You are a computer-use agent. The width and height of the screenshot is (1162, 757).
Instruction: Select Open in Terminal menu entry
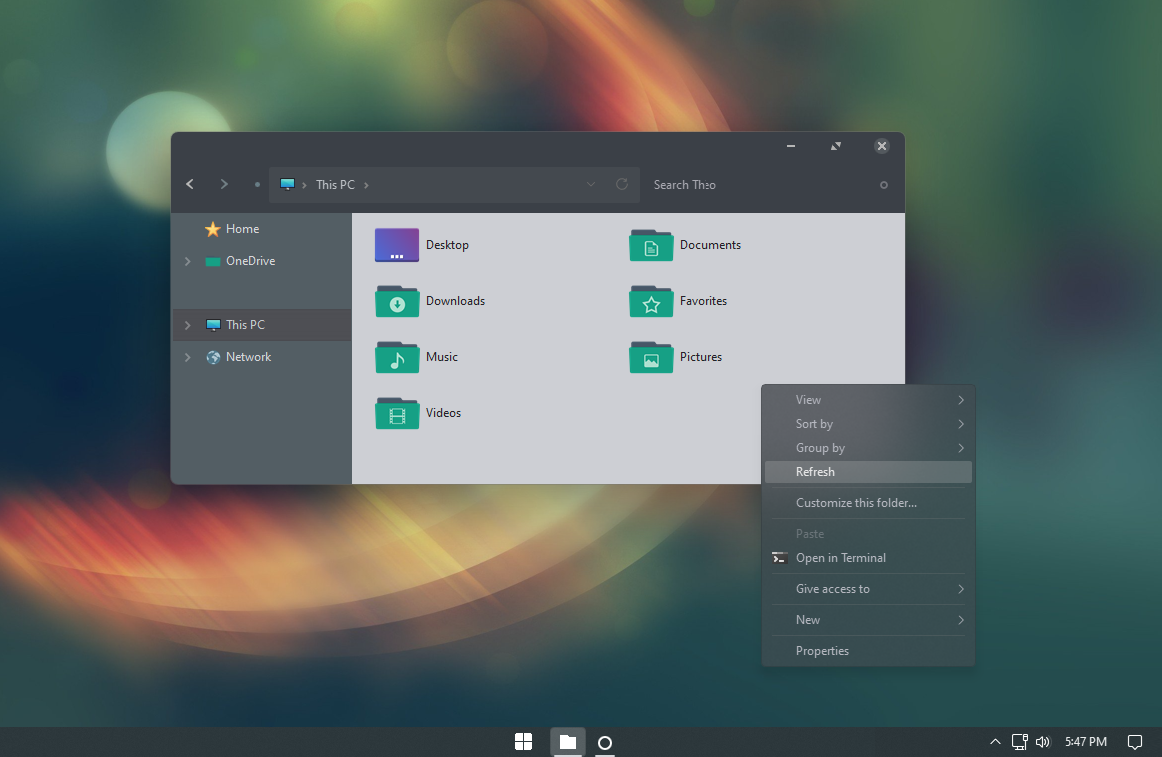(869, 558)
